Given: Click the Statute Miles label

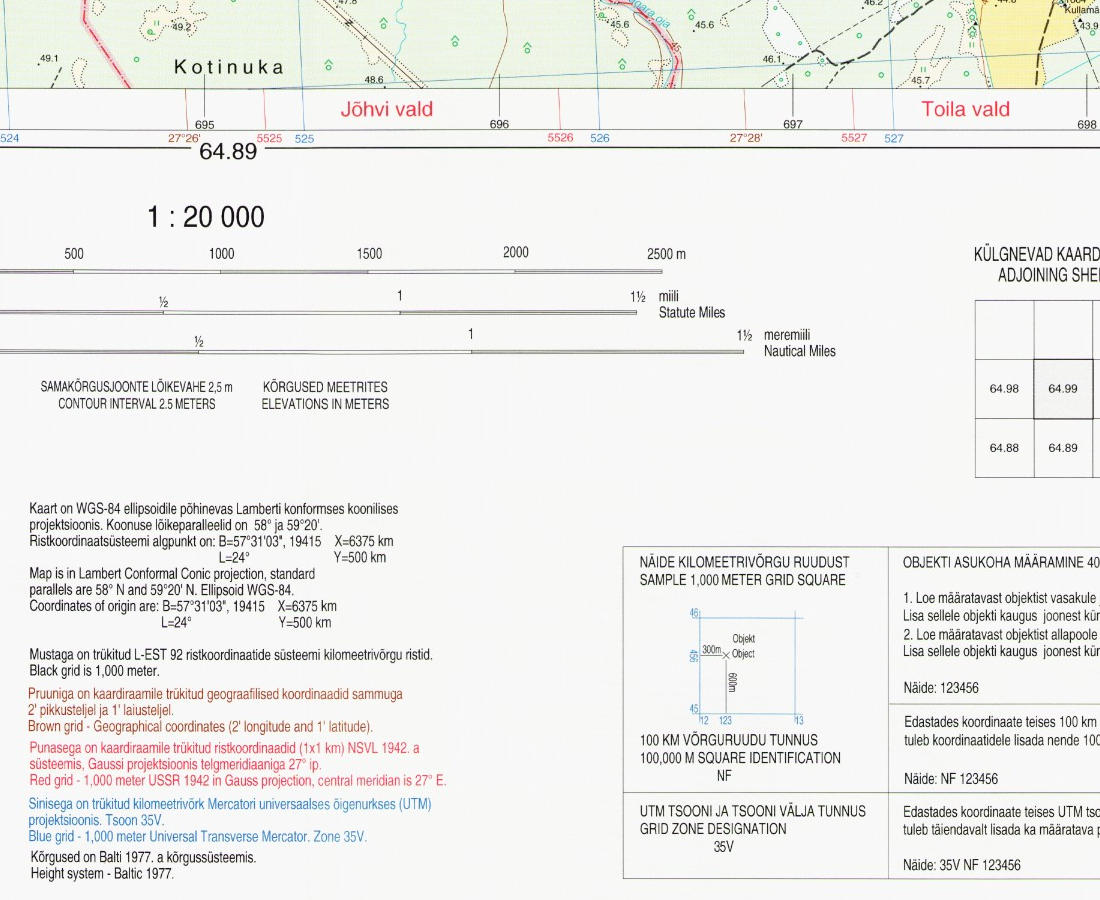Looking at the screenshot, I should tap(692, 312).
